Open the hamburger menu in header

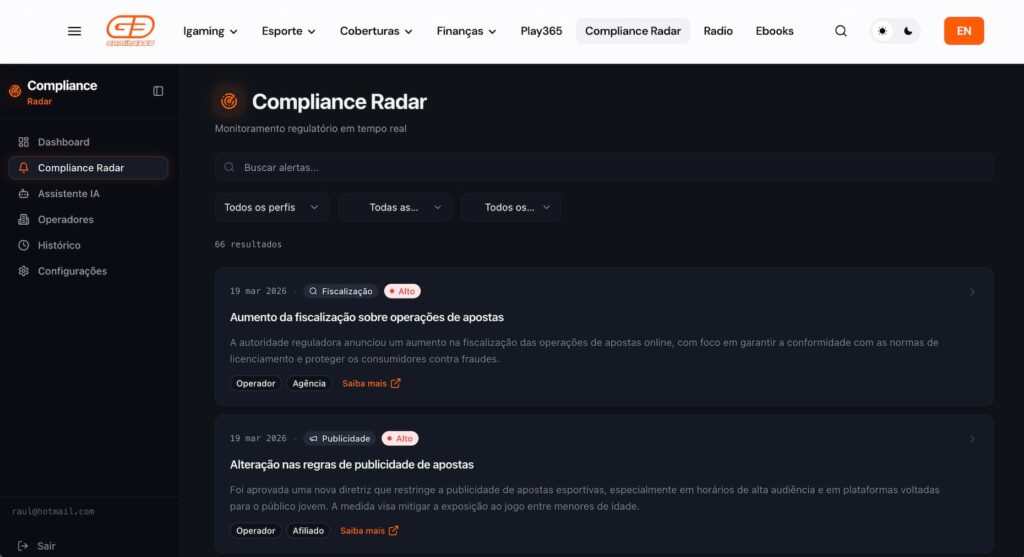(74, 31)
